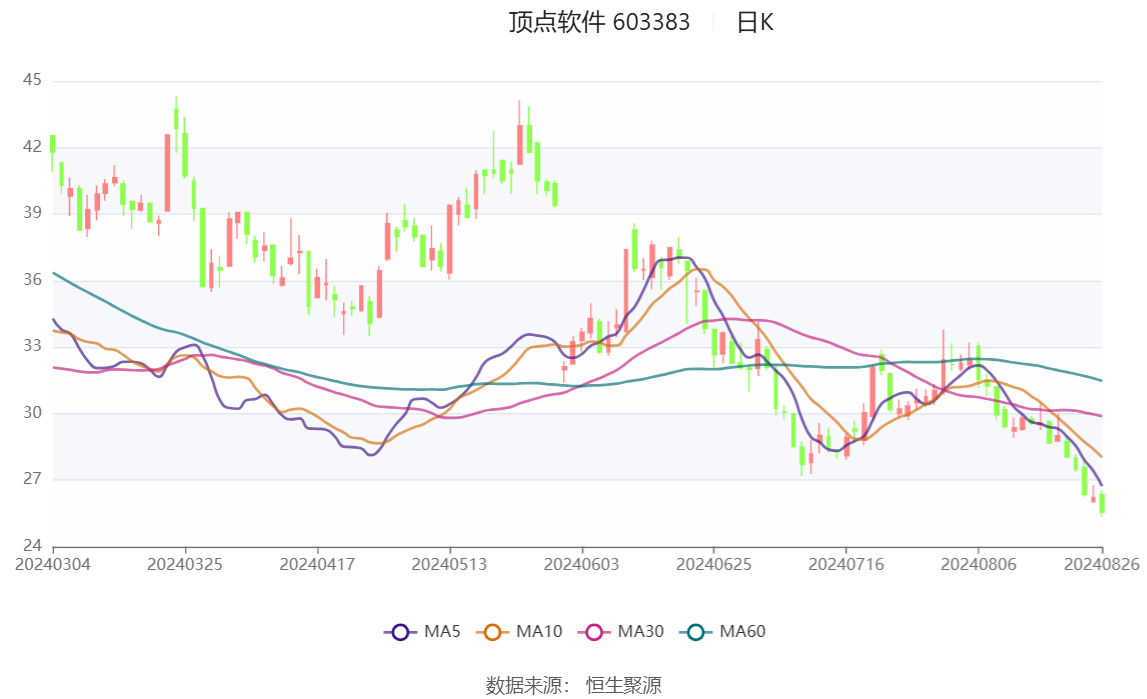Click the 日K label in the title

pos(755,23)
